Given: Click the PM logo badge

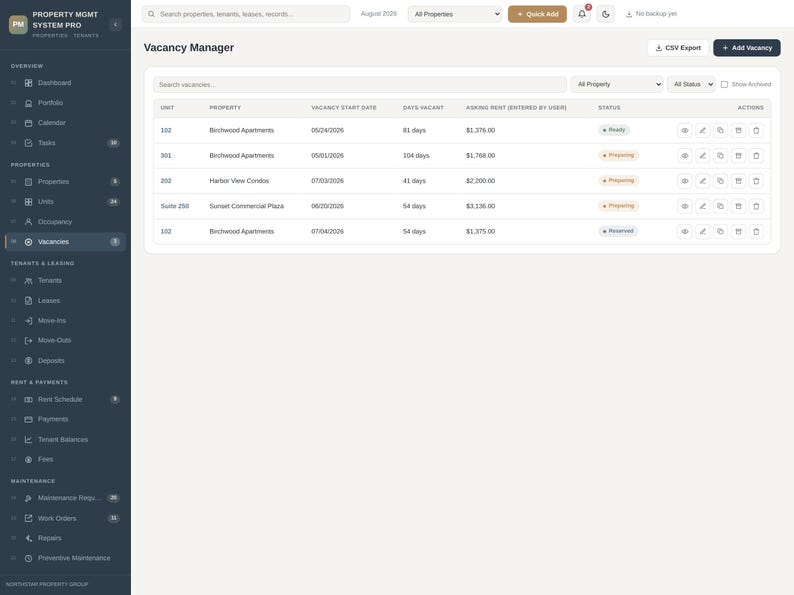Looking at the screenshot, I should coord(18,24).
